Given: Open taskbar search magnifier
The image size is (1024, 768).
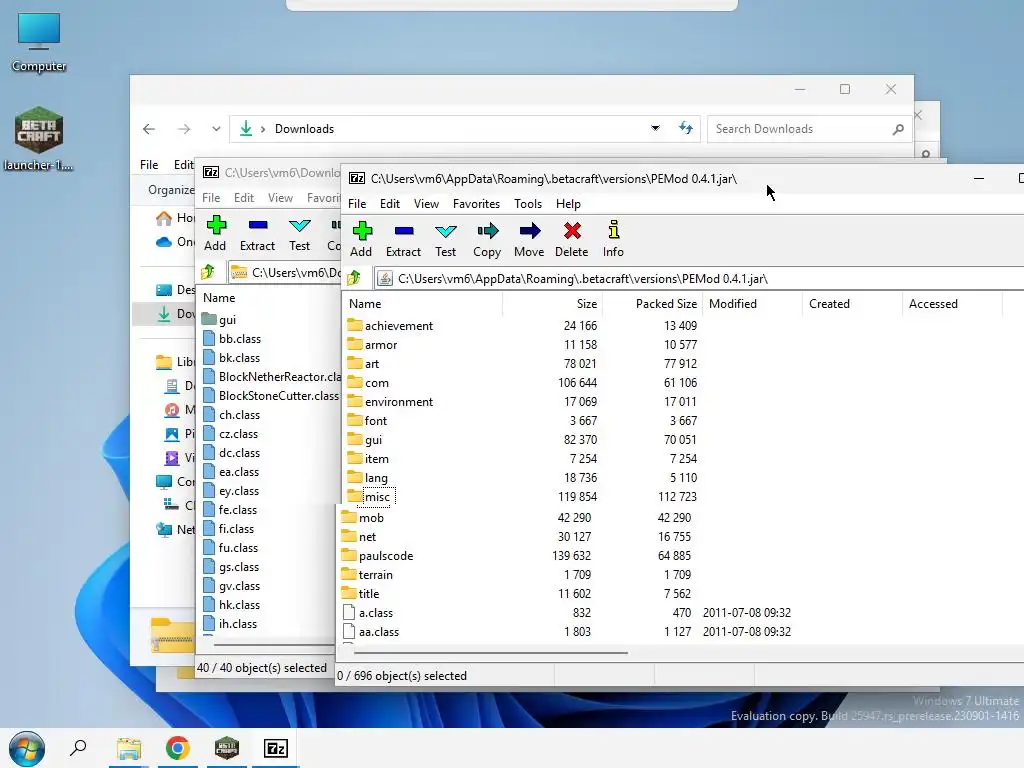Looking at the screenshot, I should [78, 748].
